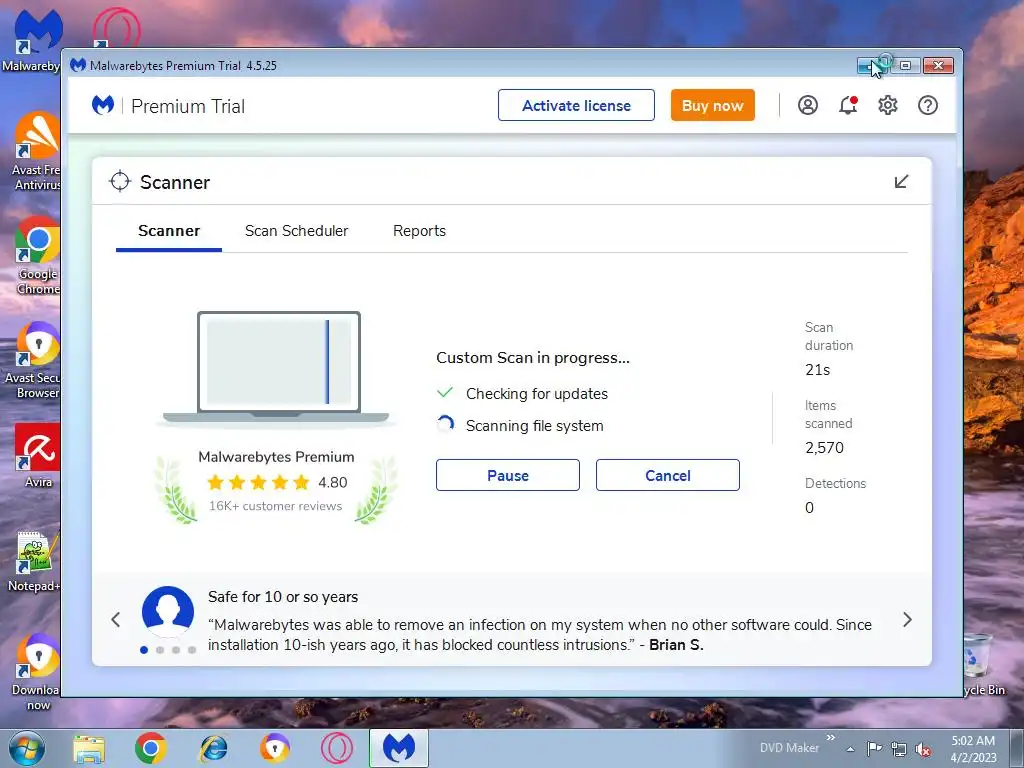The height and width of the screenshot is (768, 1024).
Task: Click the Malwarebytes Premium Trial title bar text
Action: coord(184,65)
